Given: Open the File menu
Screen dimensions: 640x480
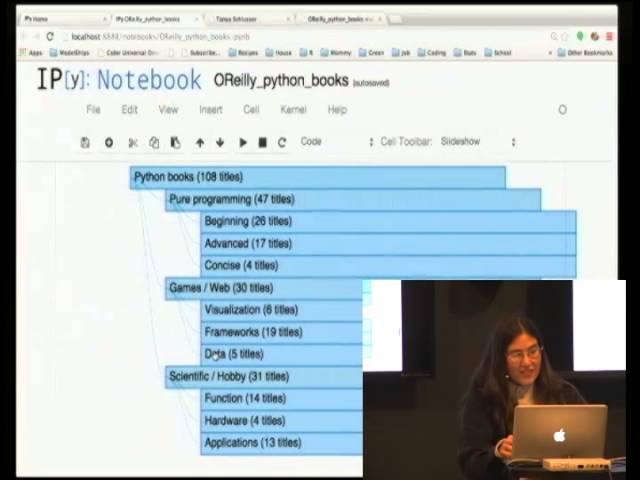Looking at the screenshot, I should pyautogui.click(x=93, y=110).
